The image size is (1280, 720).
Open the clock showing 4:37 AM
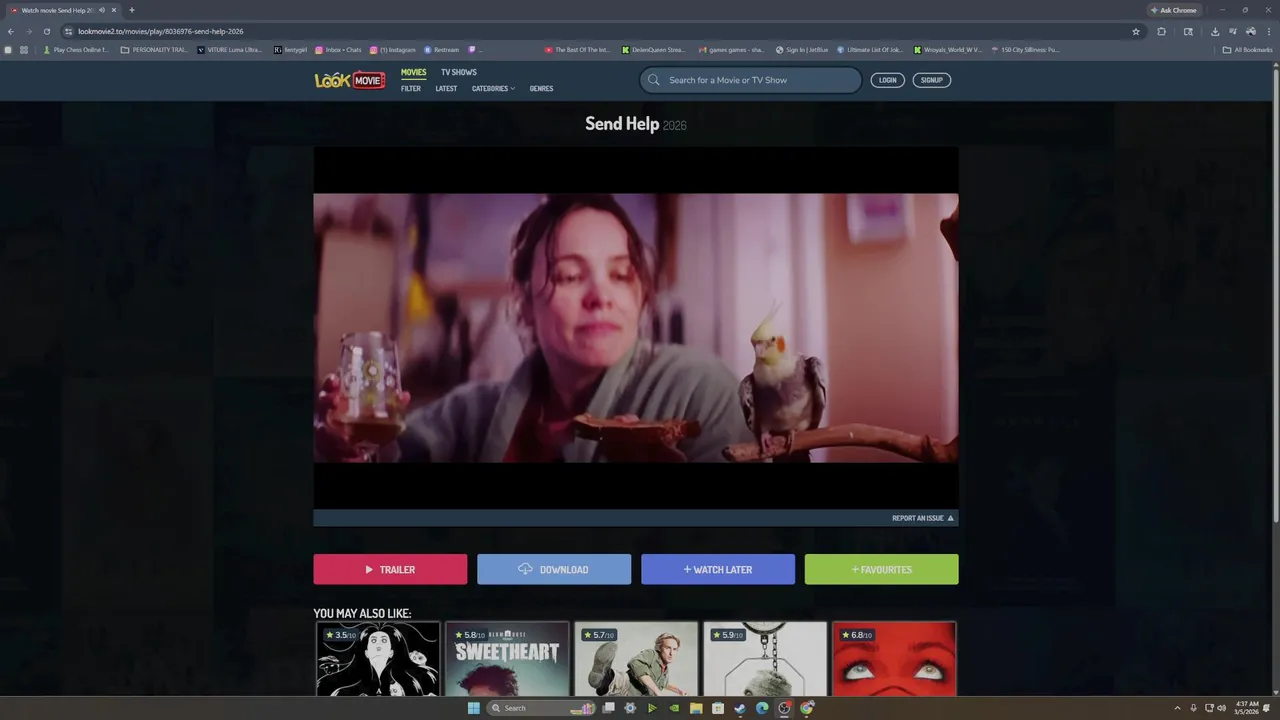coord(1247,708)
